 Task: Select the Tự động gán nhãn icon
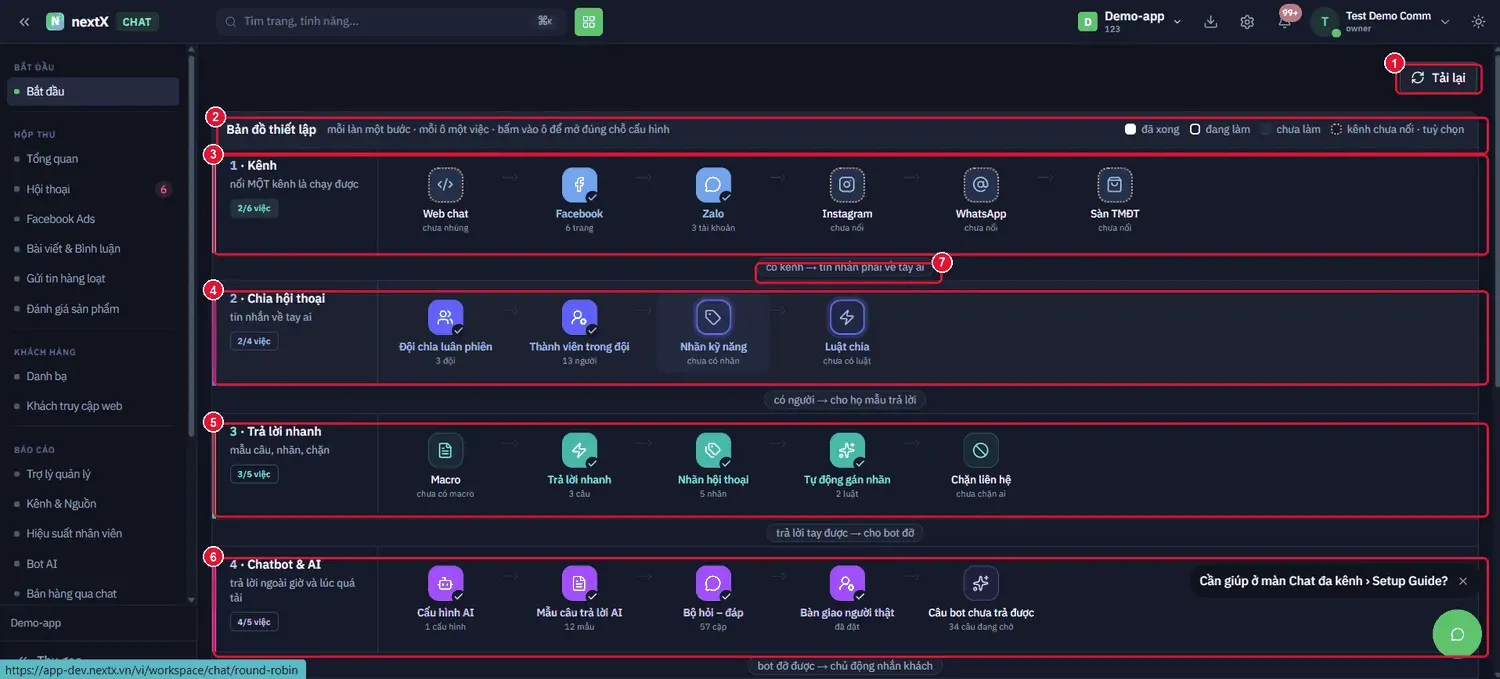847,451
